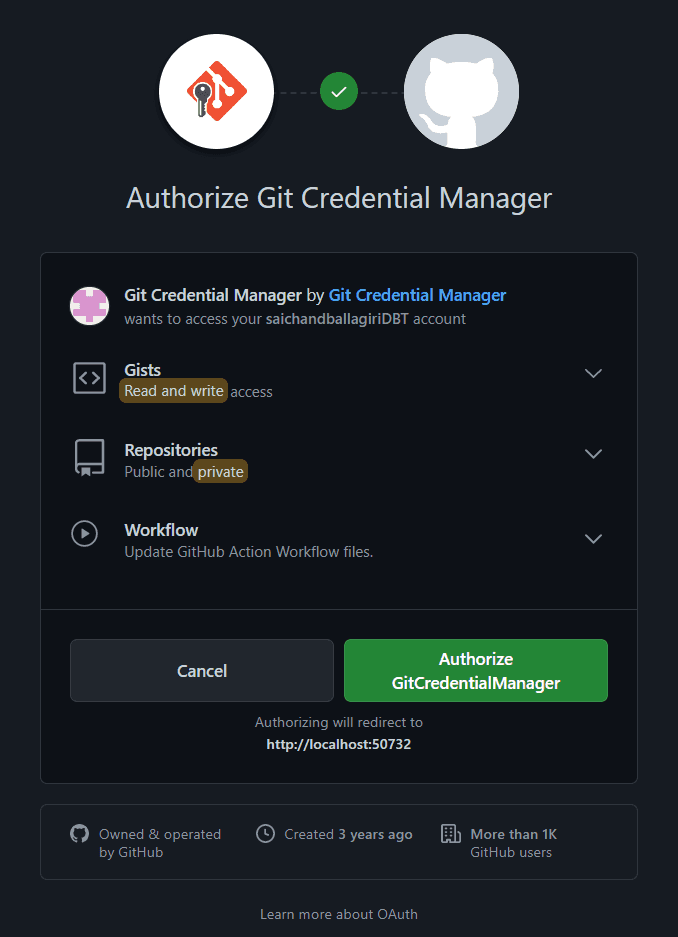
Task: Open the Git Credential Manager developer link
Action: 418,295
